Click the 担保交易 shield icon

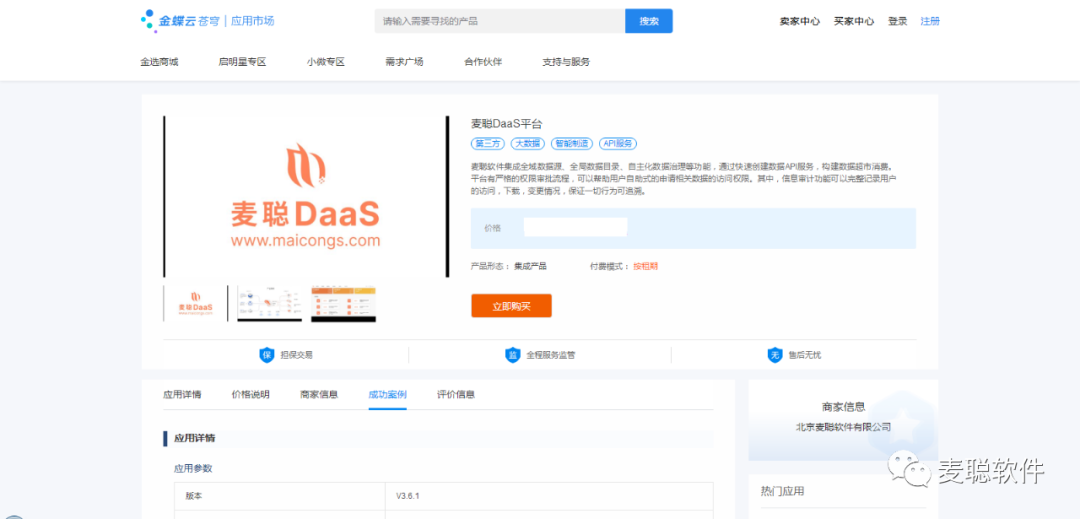pos(267,355)
